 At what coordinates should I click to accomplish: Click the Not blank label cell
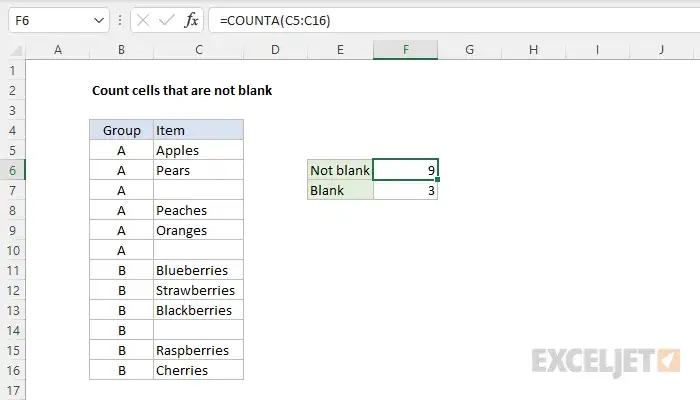click(x=340, y=170)
